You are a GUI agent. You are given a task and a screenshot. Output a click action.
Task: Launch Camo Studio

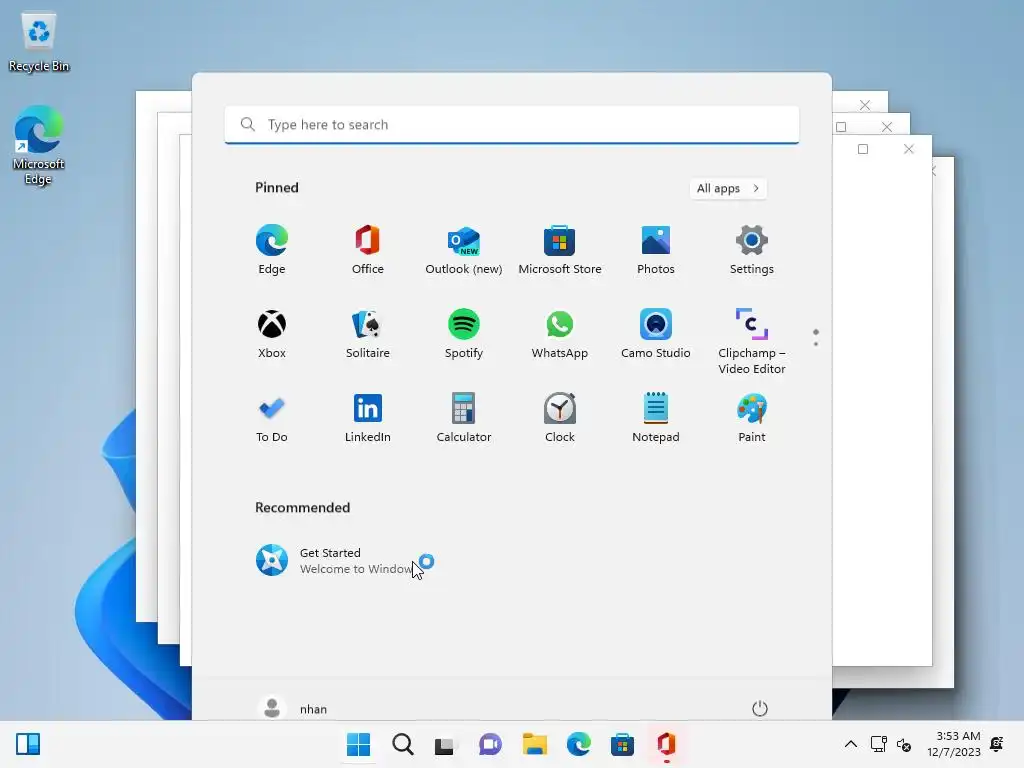pyautogui.click(x=656, y=334)
